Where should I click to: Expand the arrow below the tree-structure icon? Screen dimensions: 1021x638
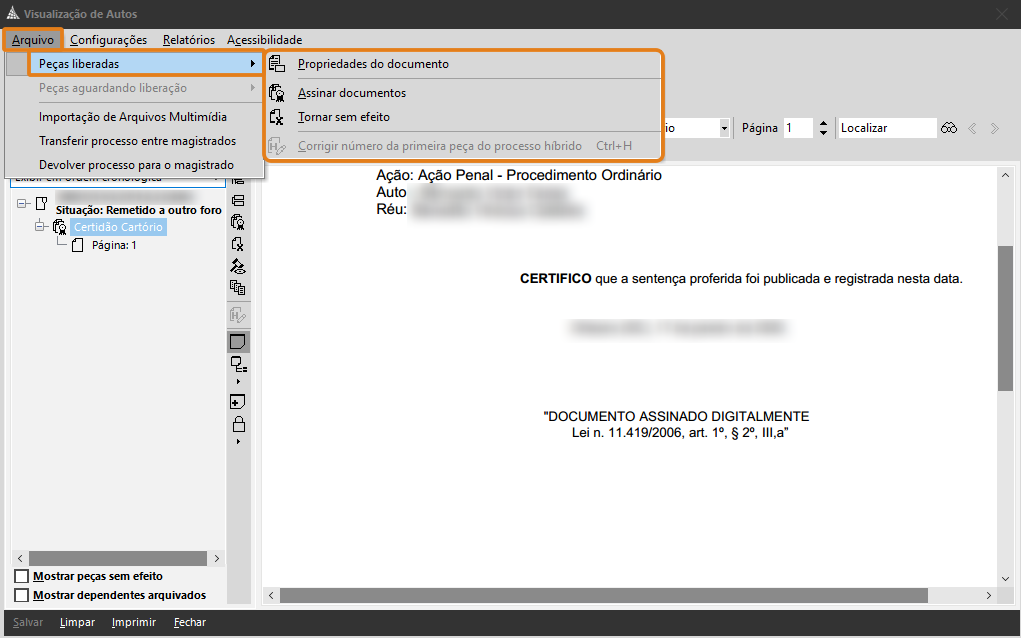click(238, 381)
